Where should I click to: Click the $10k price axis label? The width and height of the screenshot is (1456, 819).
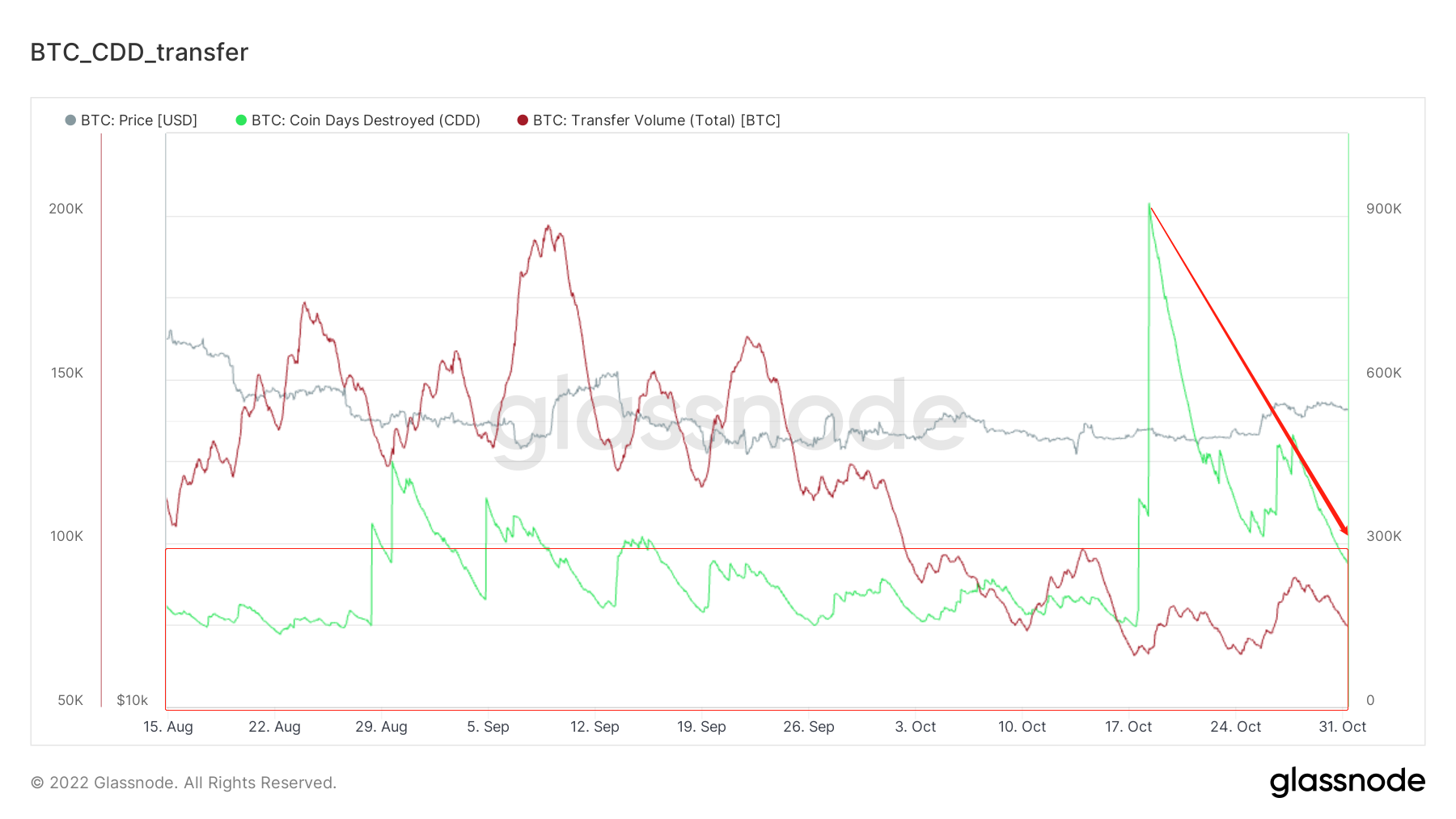[x=133, y=700]
